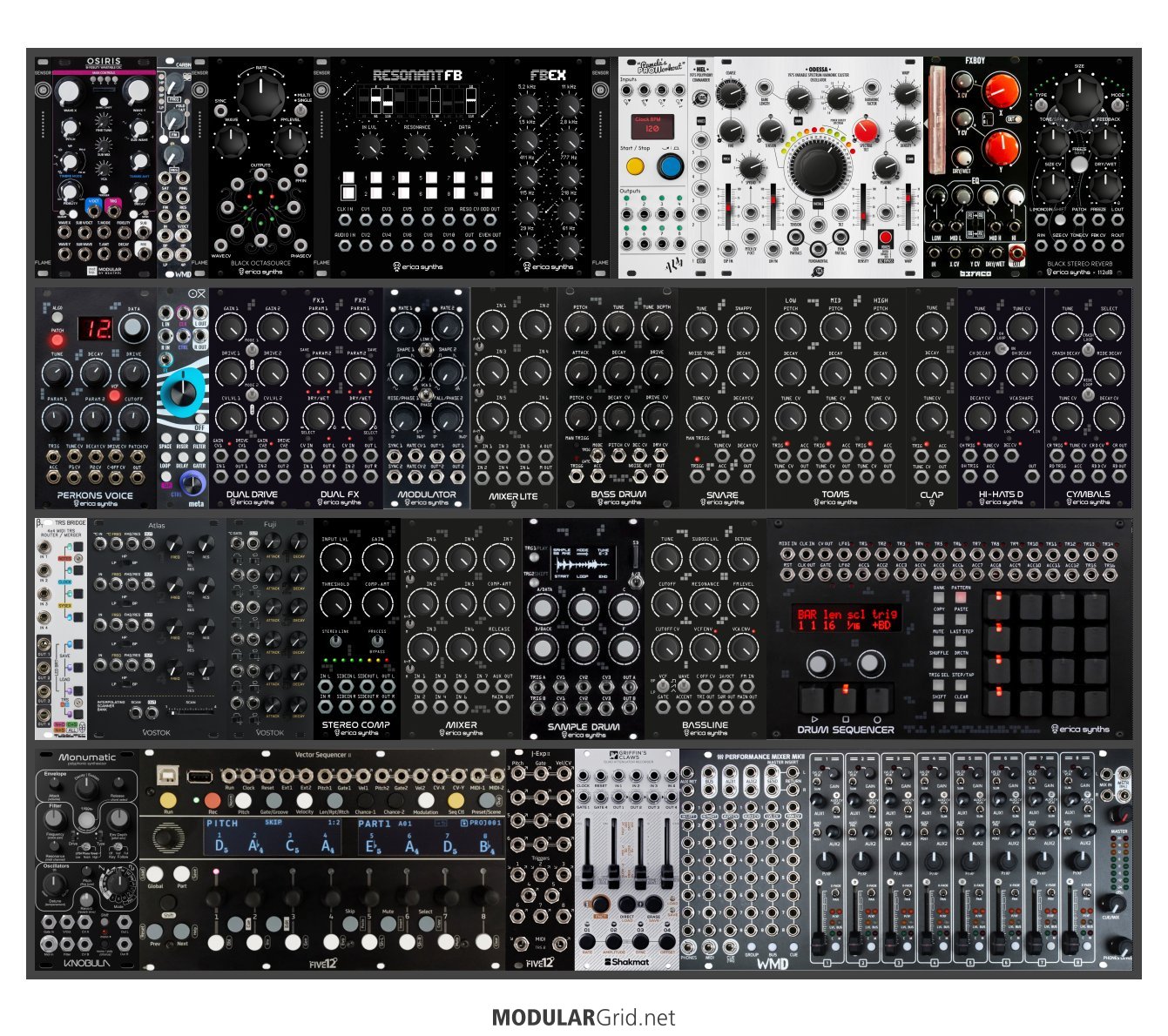Viewport: 1168px width, 1036px height.
Task: Click the large central knob on Odessa
Action: click(x=820, y=169)
